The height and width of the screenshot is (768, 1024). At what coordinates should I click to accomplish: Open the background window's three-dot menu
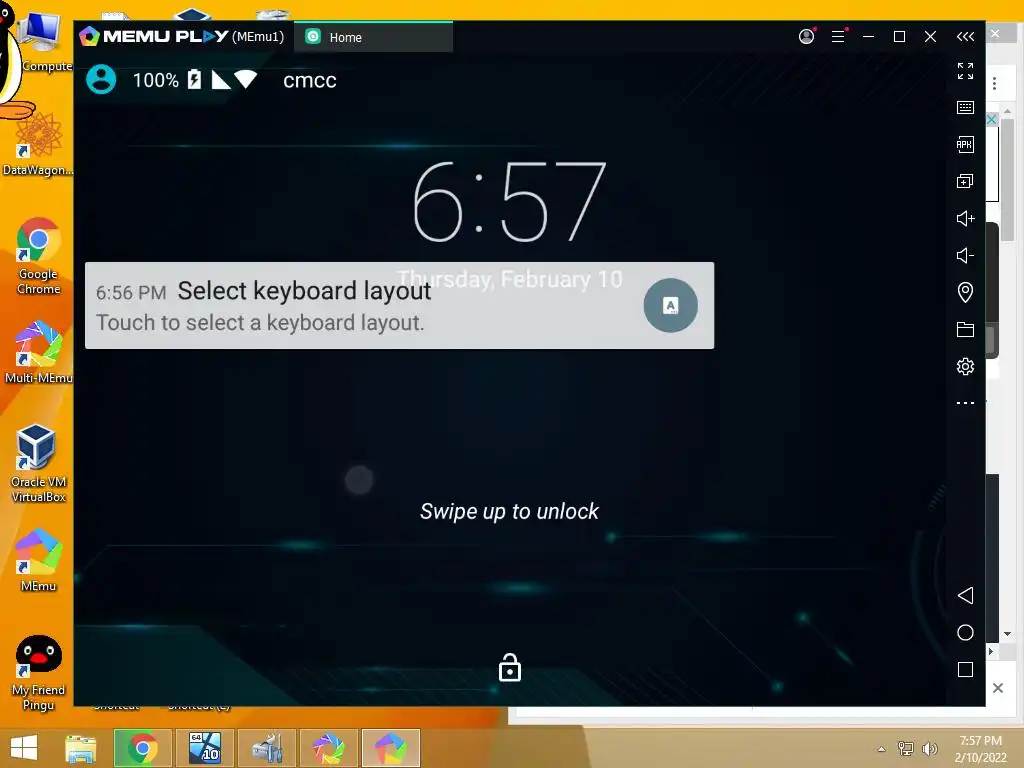[x=994, y=84]
